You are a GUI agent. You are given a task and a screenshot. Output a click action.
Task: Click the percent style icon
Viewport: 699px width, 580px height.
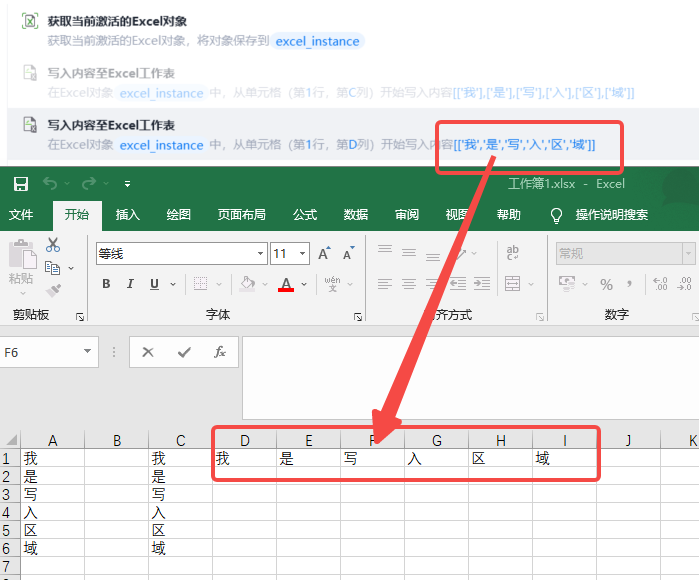point(606,285)
